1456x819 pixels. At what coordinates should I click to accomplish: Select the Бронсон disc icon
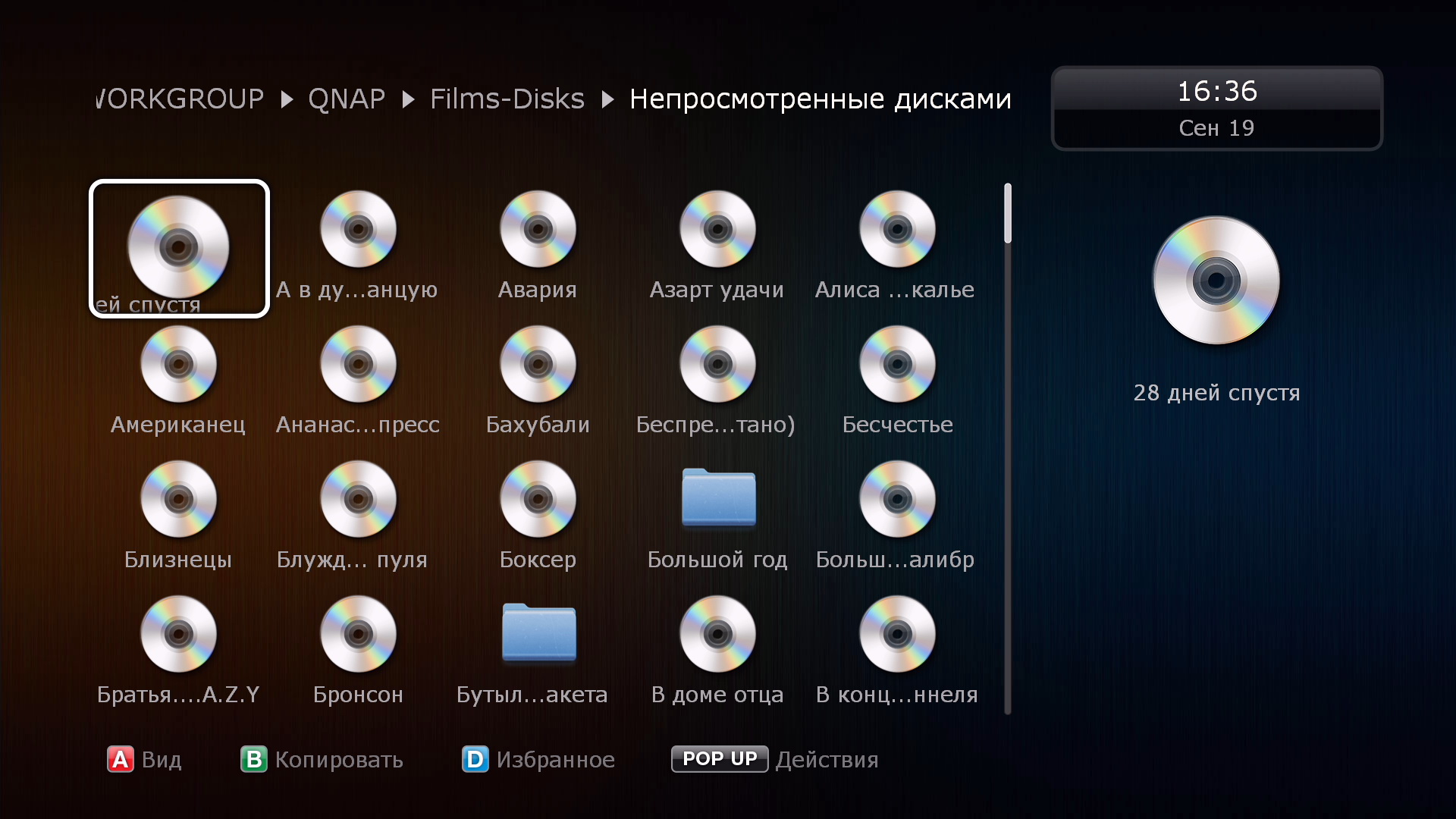click(x=358, y=635)
